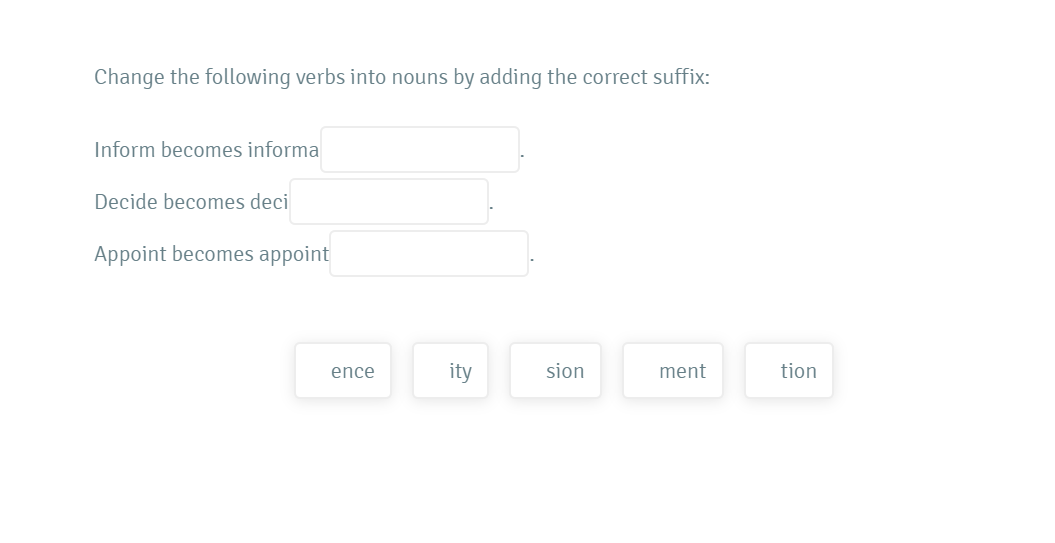Click the "deci" fragment before the second blank
Image resolution: width=1055 pixels, height=543 pixels.
click(x=269, y=202)
